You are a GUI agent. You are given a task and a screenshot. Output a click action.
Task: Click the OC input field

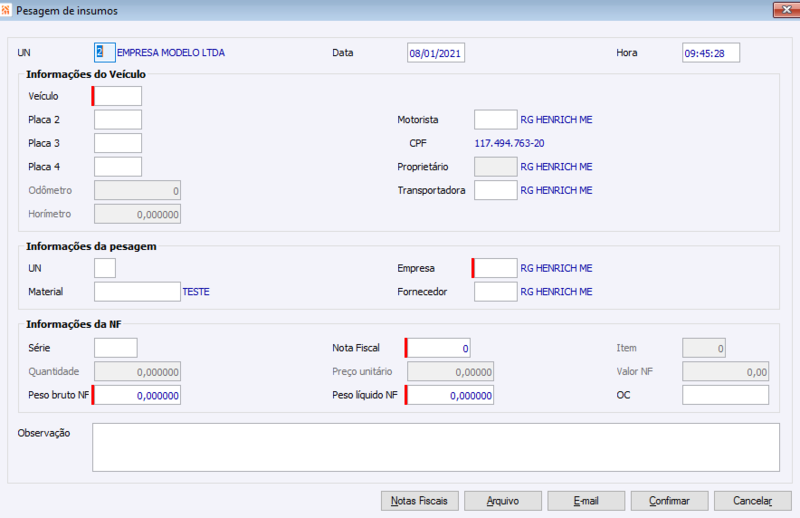pos(726,396)
